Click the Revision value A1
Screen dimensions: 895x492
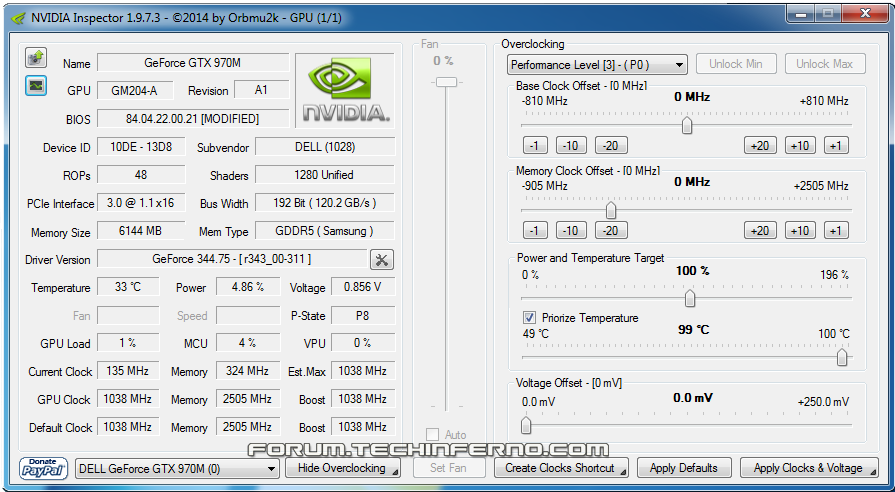(x=261, y=90)
